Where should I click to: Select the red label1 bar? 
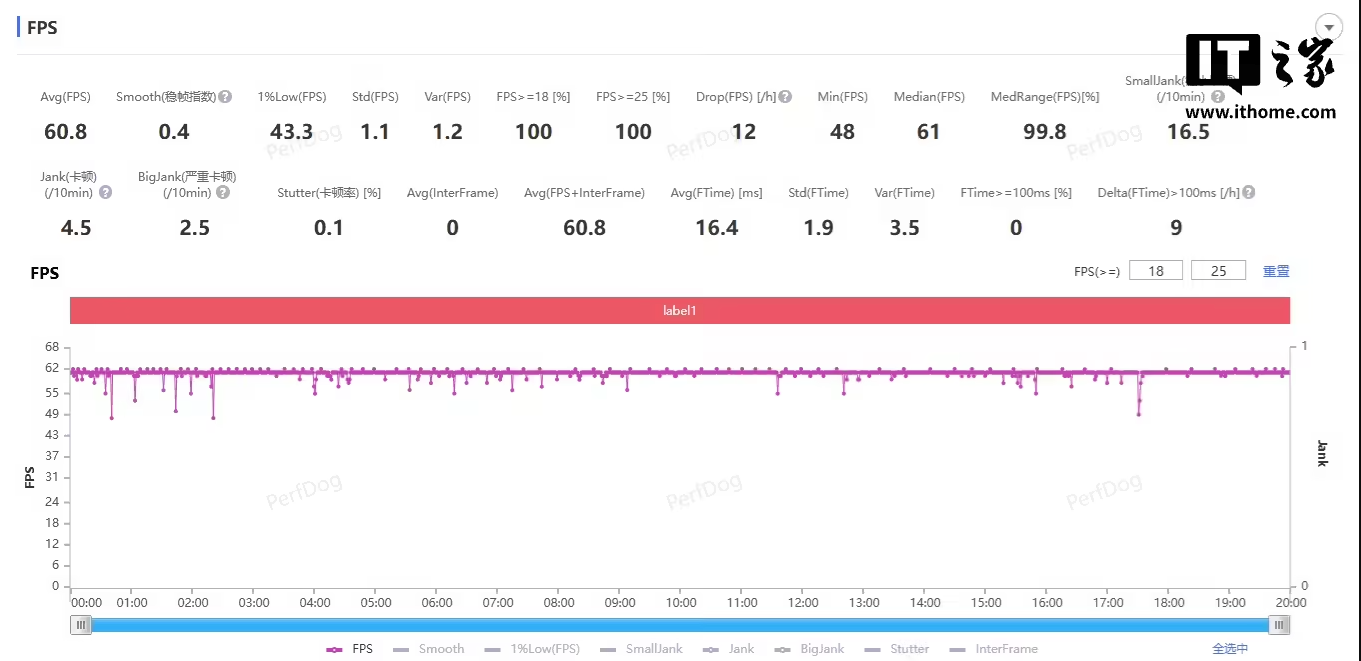point(680,311)
